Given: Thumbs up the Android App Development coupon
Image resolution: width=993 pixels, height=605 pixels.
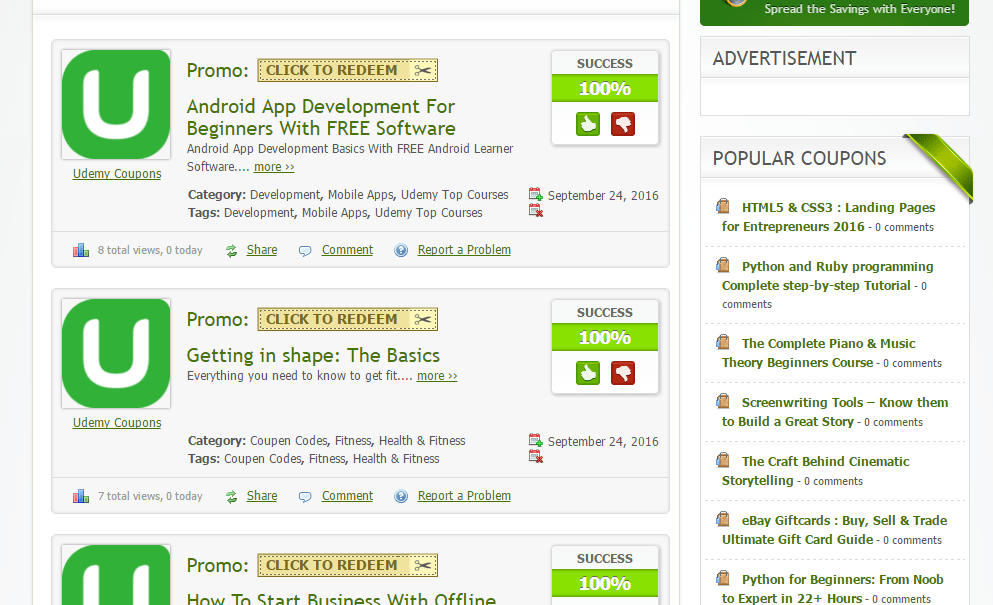Looking at the screenshot, I should (x=588, y=124).
